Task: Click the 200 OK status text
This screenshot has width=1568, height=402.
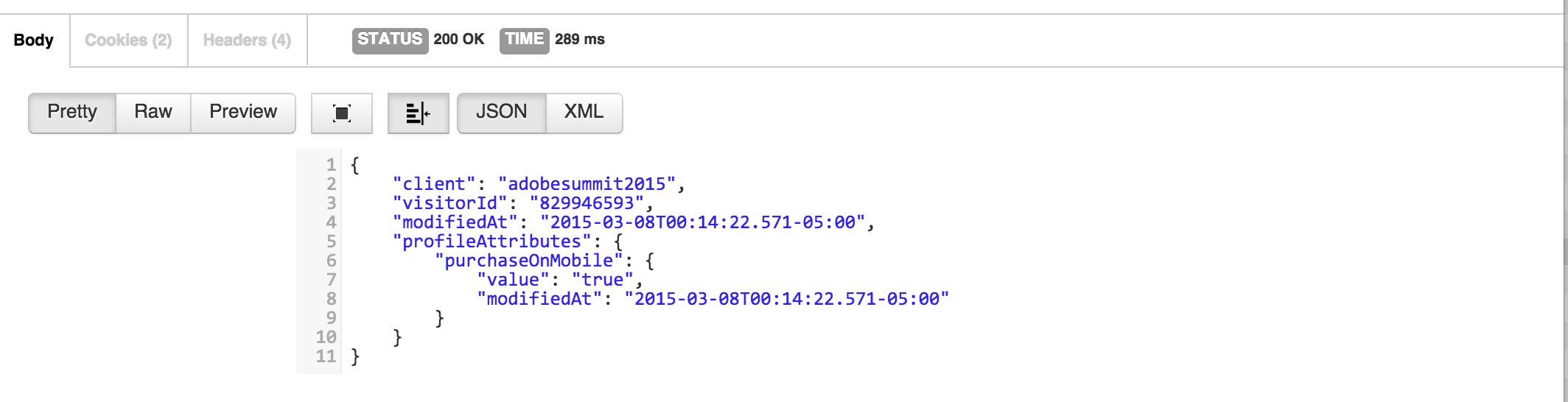Action: [459, 39]
